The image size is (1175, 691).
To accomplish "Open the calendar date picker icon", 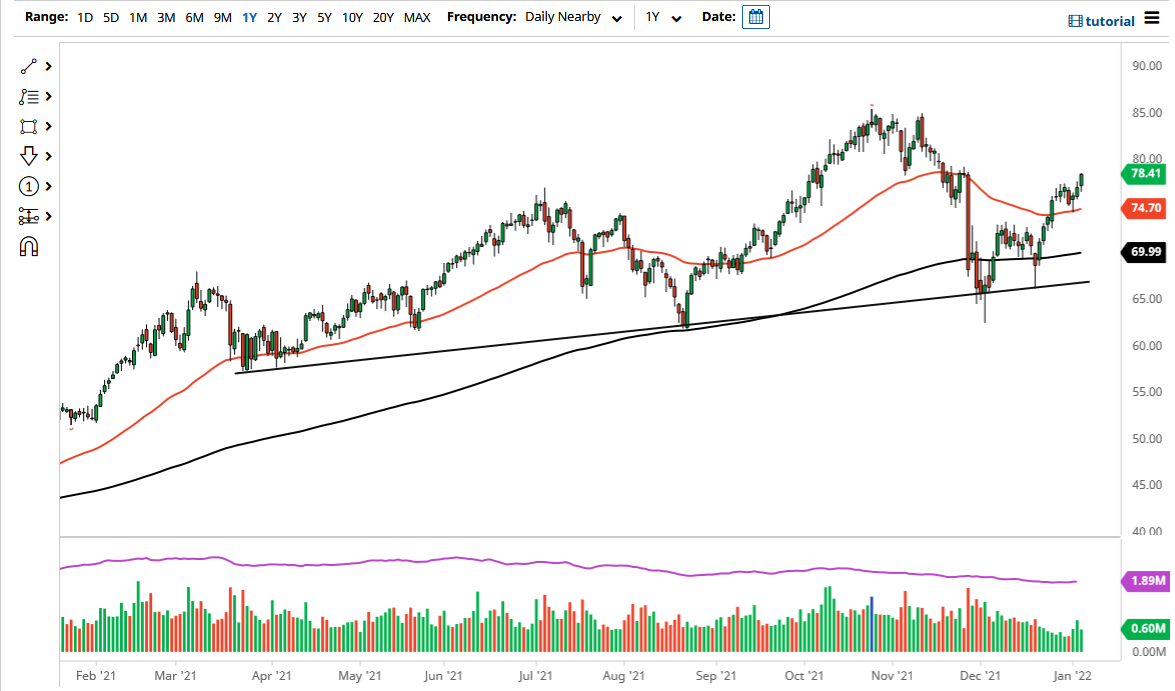I will [755, 16].
